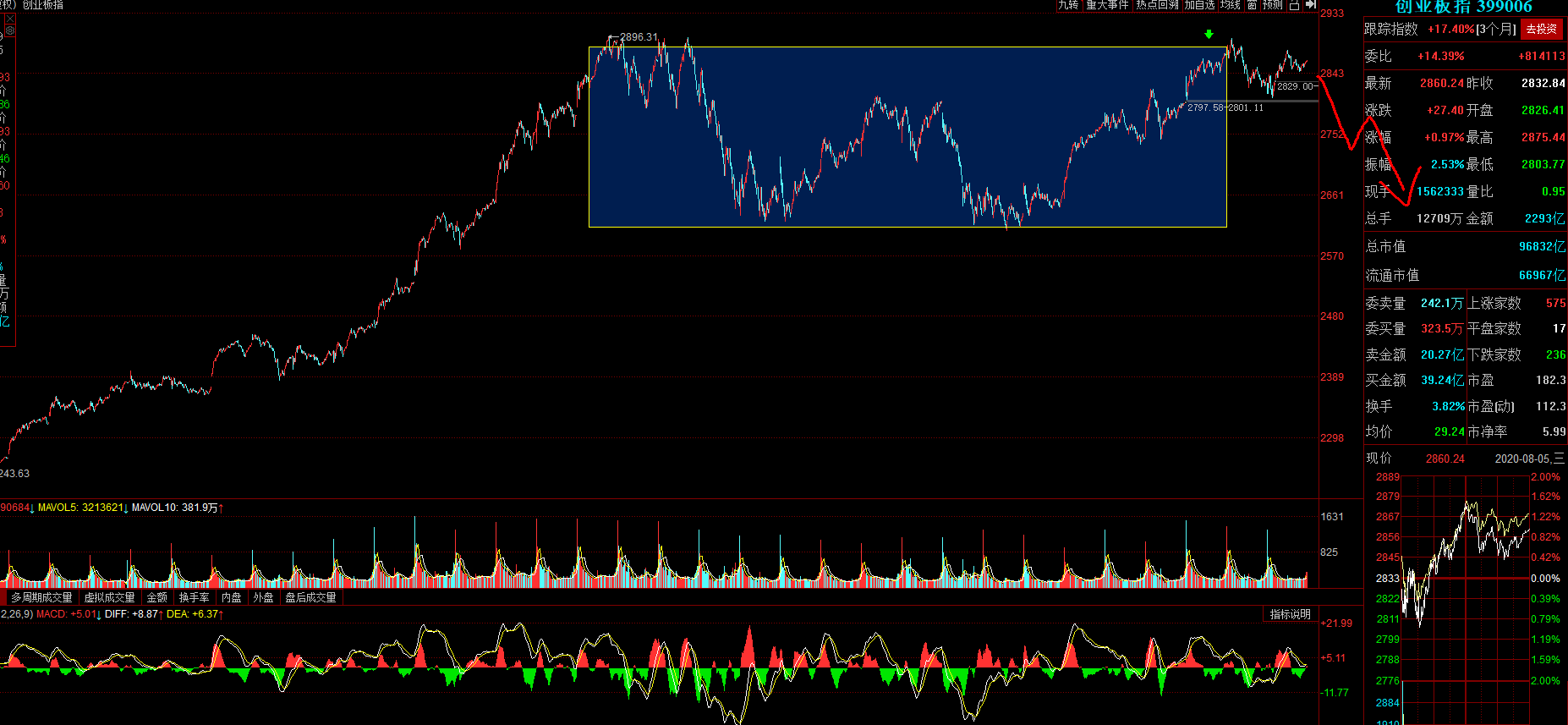Select the 内盘 tab
This screenshot has width=1568, height=725.
(x=232, y=597)
